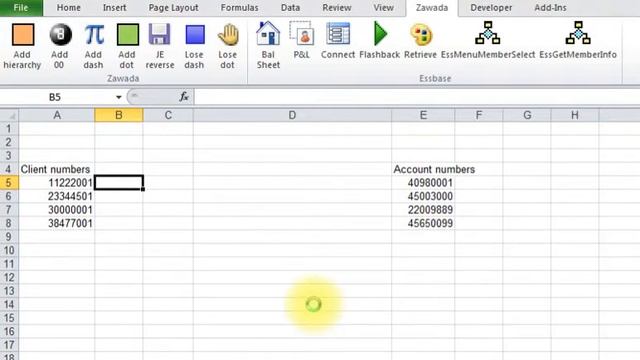Open the Formulas tab
Viewport: 640px width, 360px height.
(x=240, y=8)
